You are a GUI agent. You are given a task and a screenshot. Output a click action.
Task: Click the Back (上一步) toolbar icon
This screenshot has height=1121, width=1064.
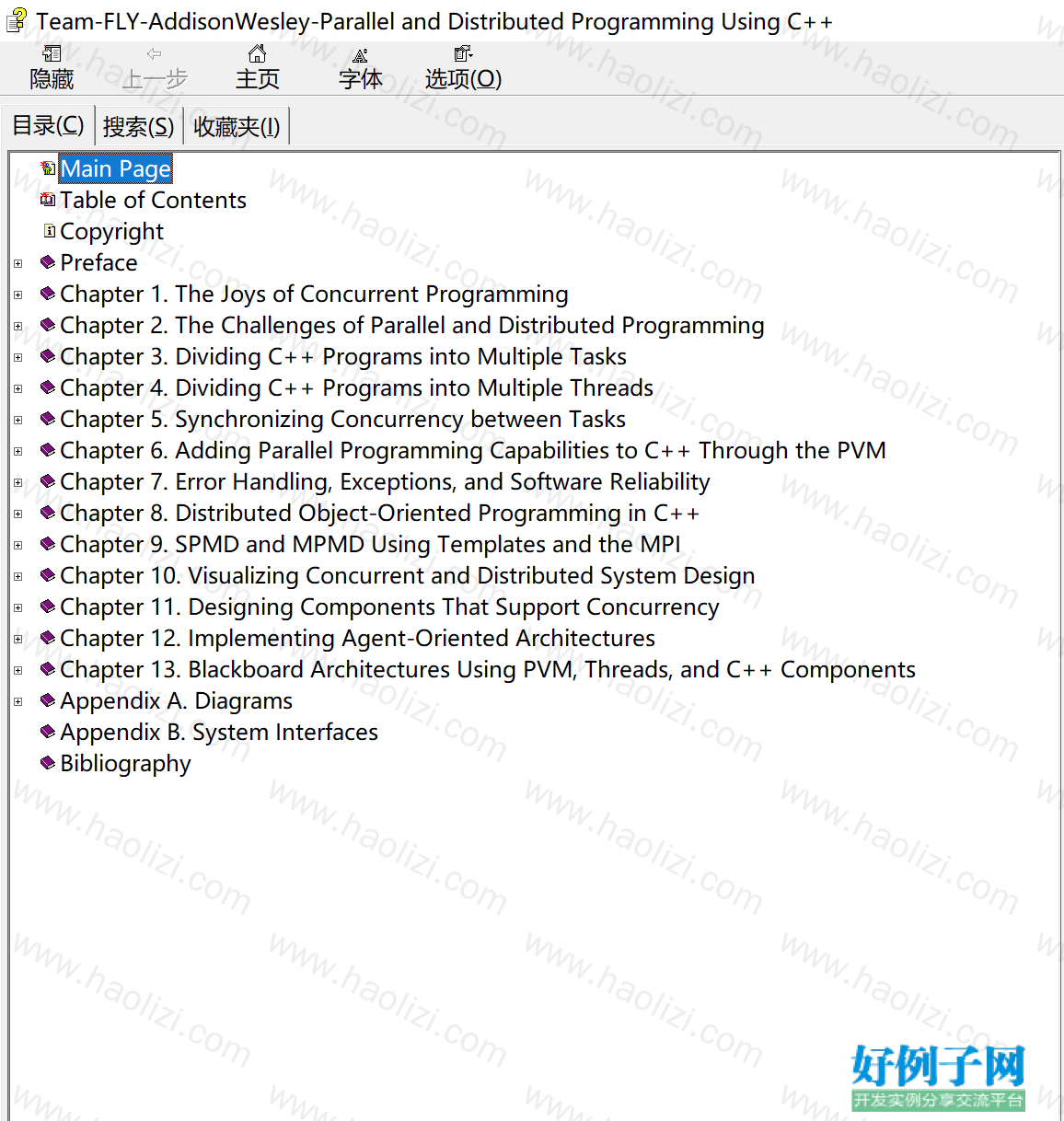coord(154,53)
